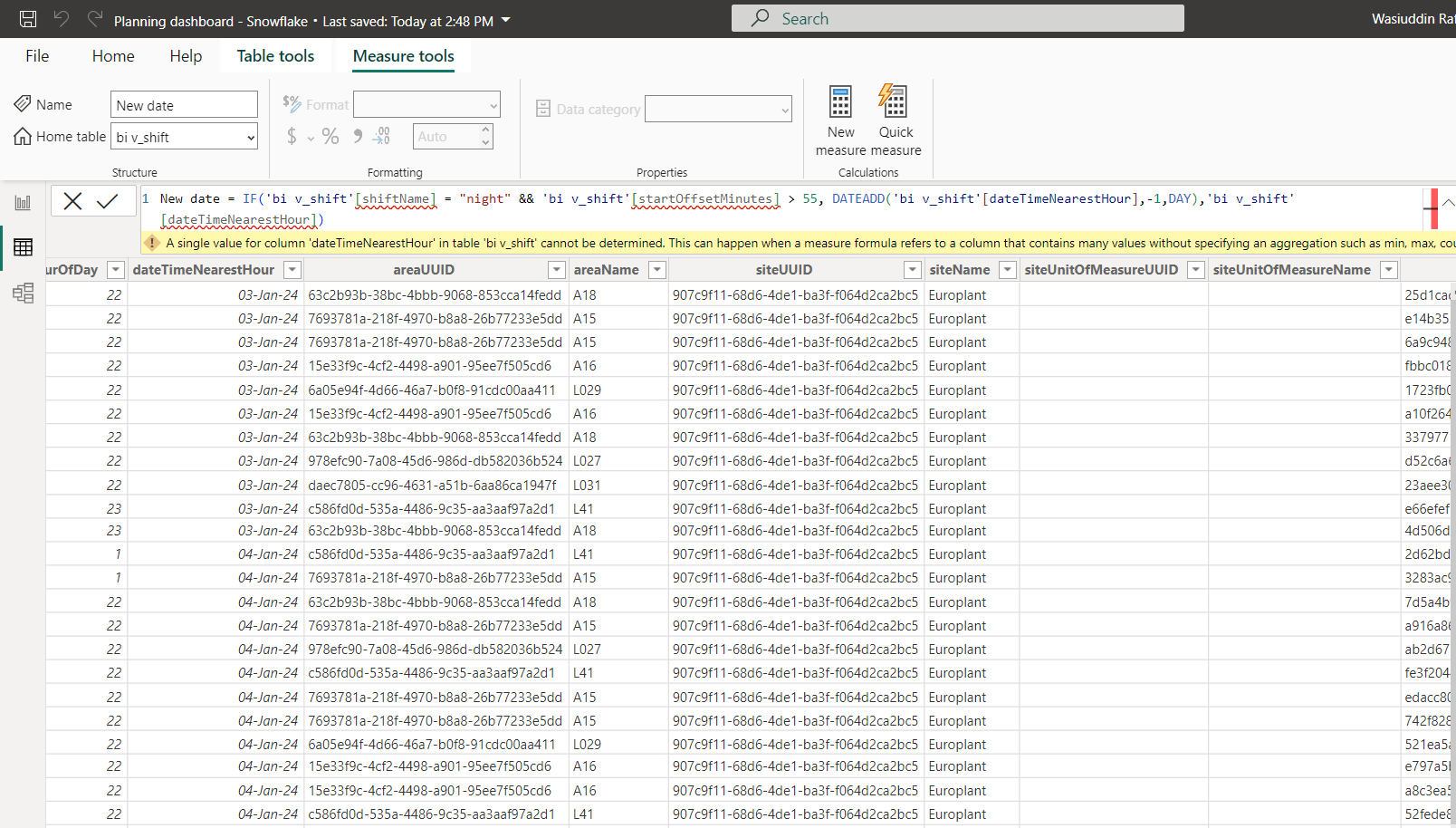Image resolution: width=1456 pixels, height=828 pixels.
Task: Click the Search box in title bar
Action: [958, 18]
